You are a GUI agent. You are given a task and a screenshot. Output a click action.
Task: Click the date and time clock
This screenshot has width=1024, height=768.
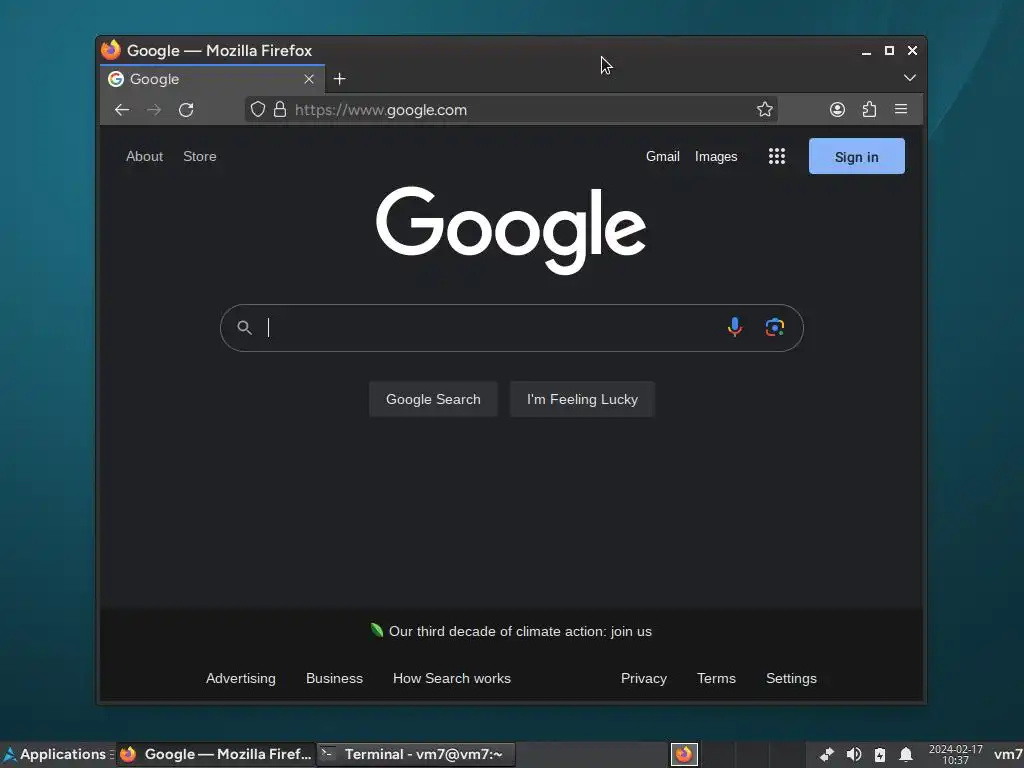click(x=955, y=754)
